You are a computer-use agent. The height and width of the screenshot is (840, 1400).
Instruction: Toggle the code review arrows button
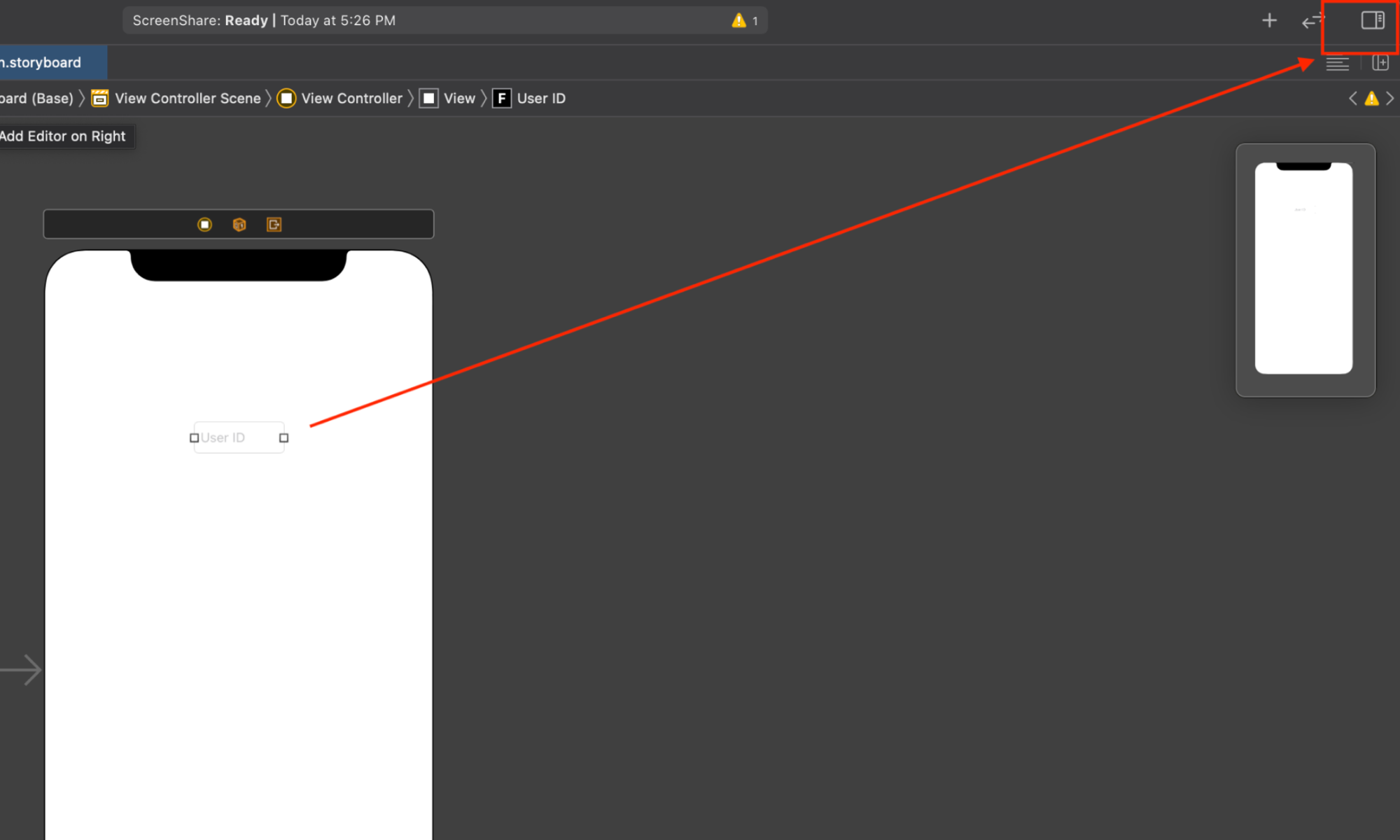[1312, 21]
